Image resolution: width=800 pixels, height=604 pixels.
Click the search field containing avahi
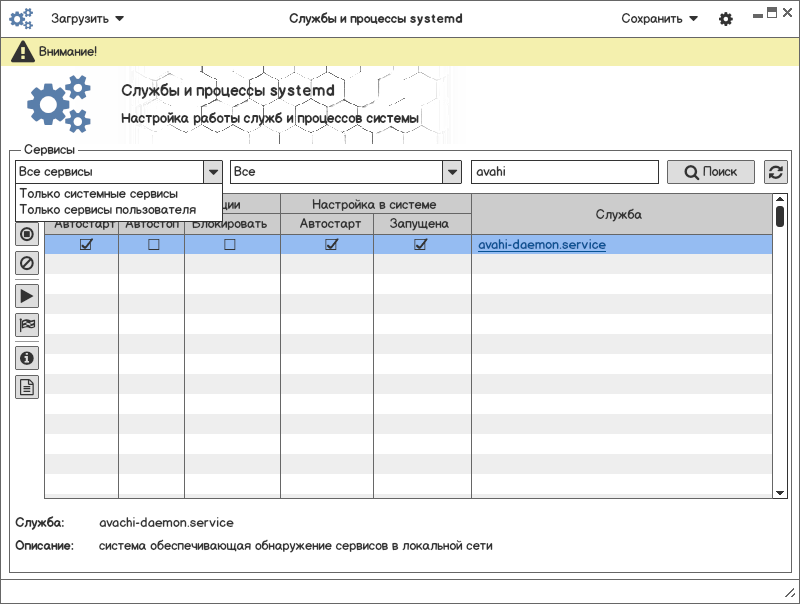coord(564,172)
